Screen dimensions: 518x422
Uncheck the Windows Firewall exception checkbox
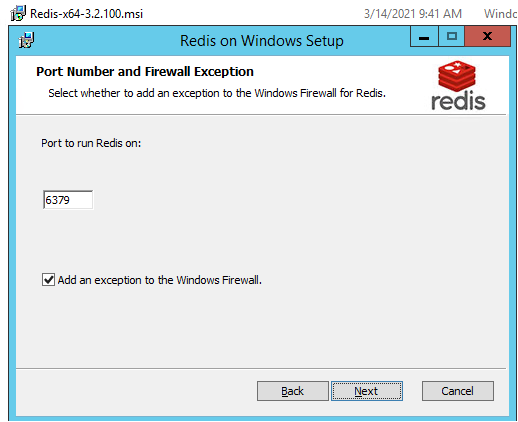click(x=48, y=280)
